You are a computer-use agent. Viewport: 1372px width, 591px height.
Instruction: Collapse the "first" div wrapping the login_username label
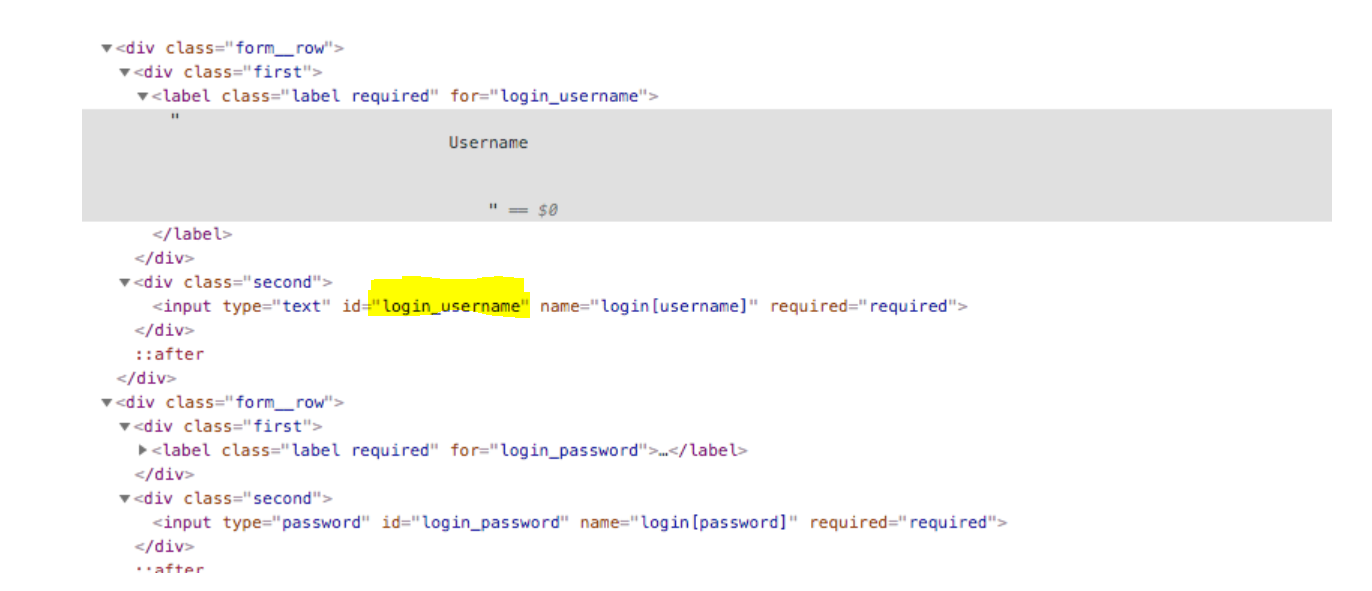(x=124, y=72)
